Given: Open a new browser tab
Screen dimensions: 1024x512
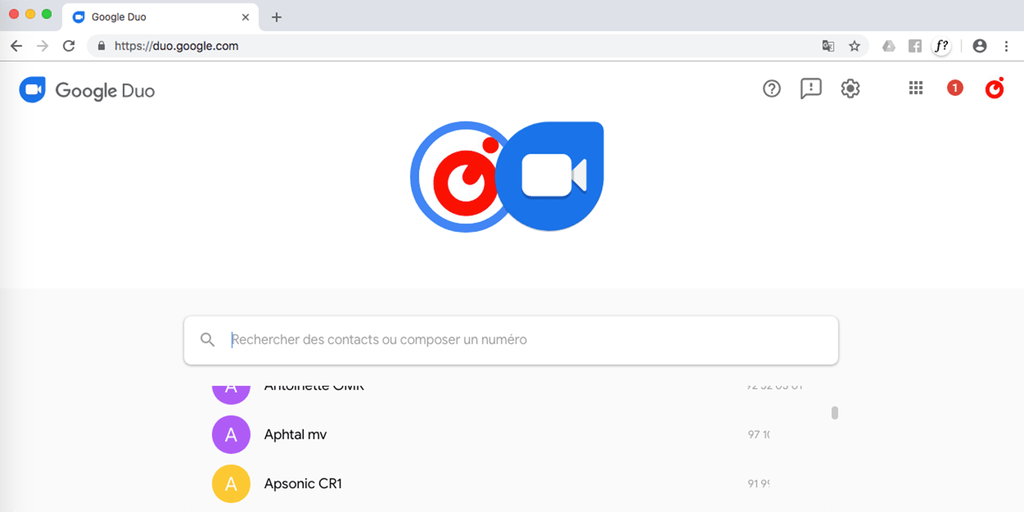Looking at the screenshot, I should pyautogui.click(x=276, y=17).
